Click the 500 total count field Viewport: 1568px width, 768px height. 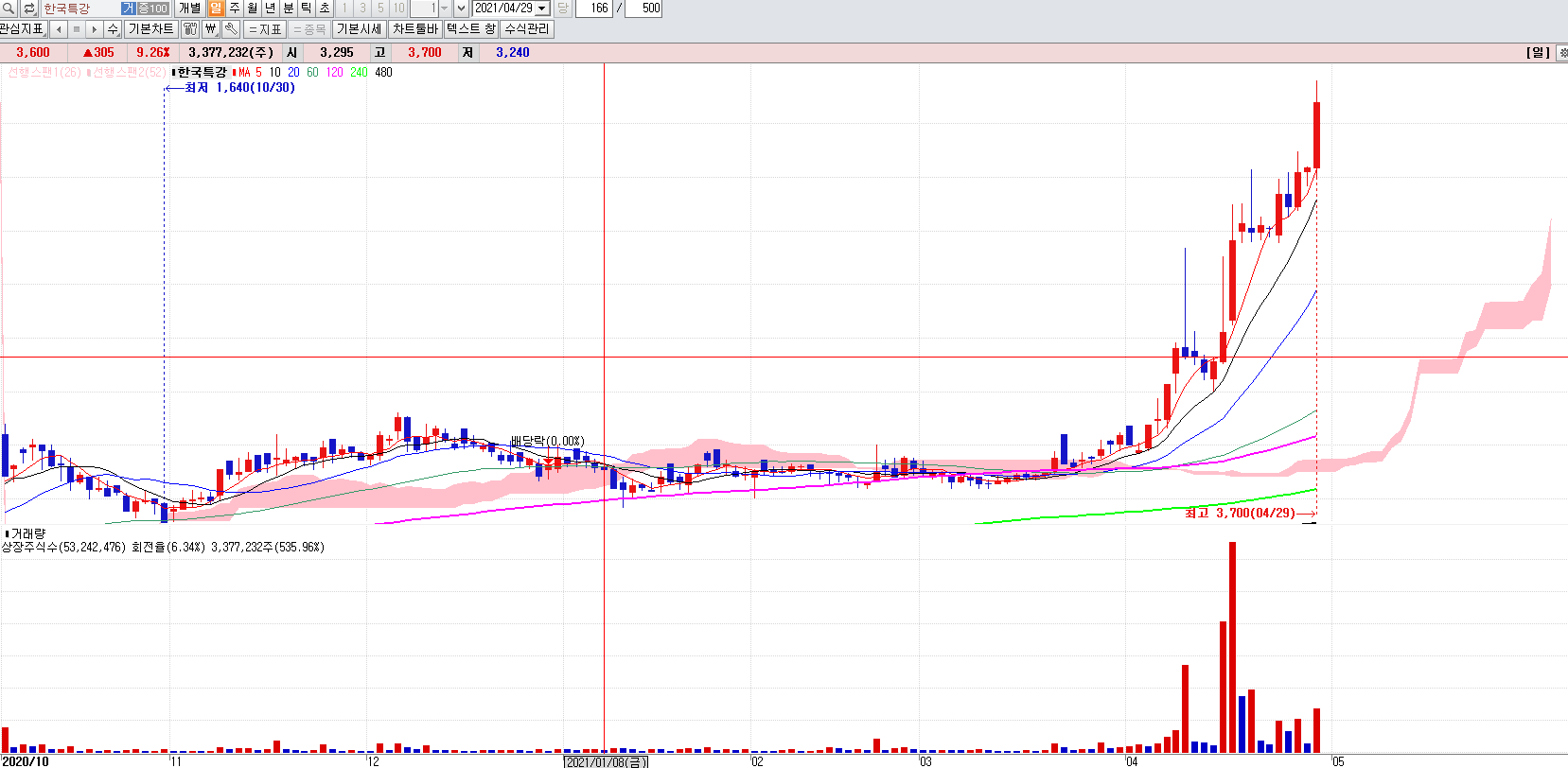644,9
